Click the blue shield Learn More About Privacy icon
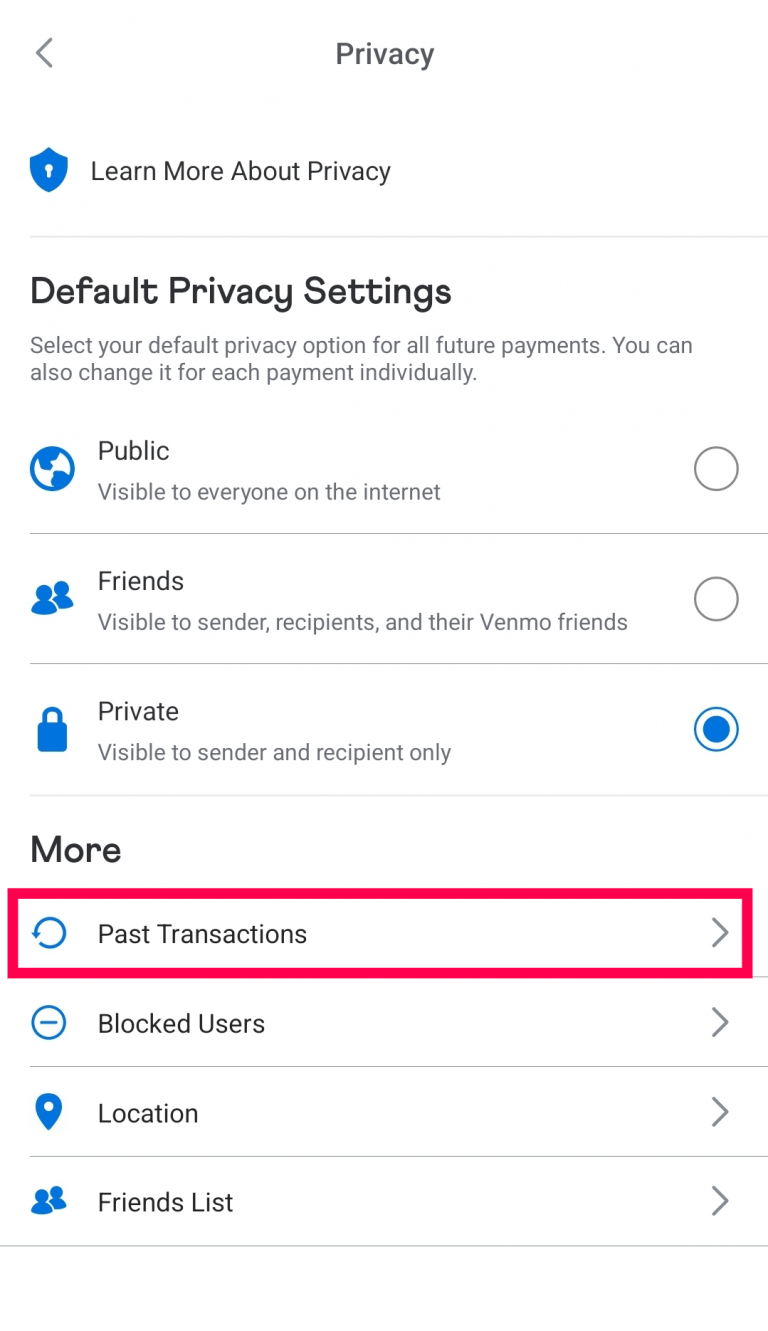768x1331 pixels. tap(49, 169)
